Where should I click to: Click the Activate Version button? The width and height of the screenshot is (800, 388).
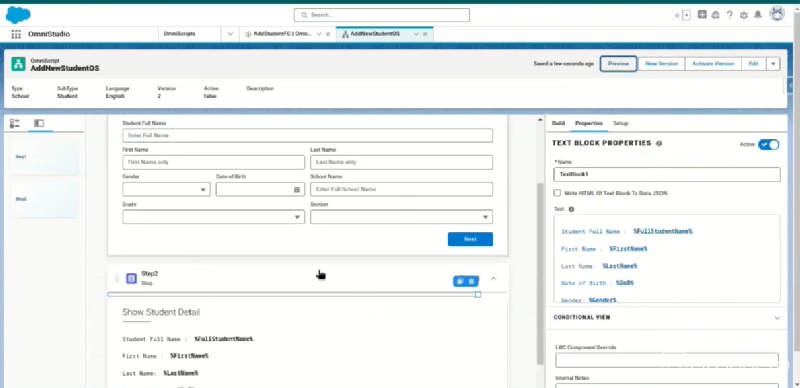click(x=713, y=64)
